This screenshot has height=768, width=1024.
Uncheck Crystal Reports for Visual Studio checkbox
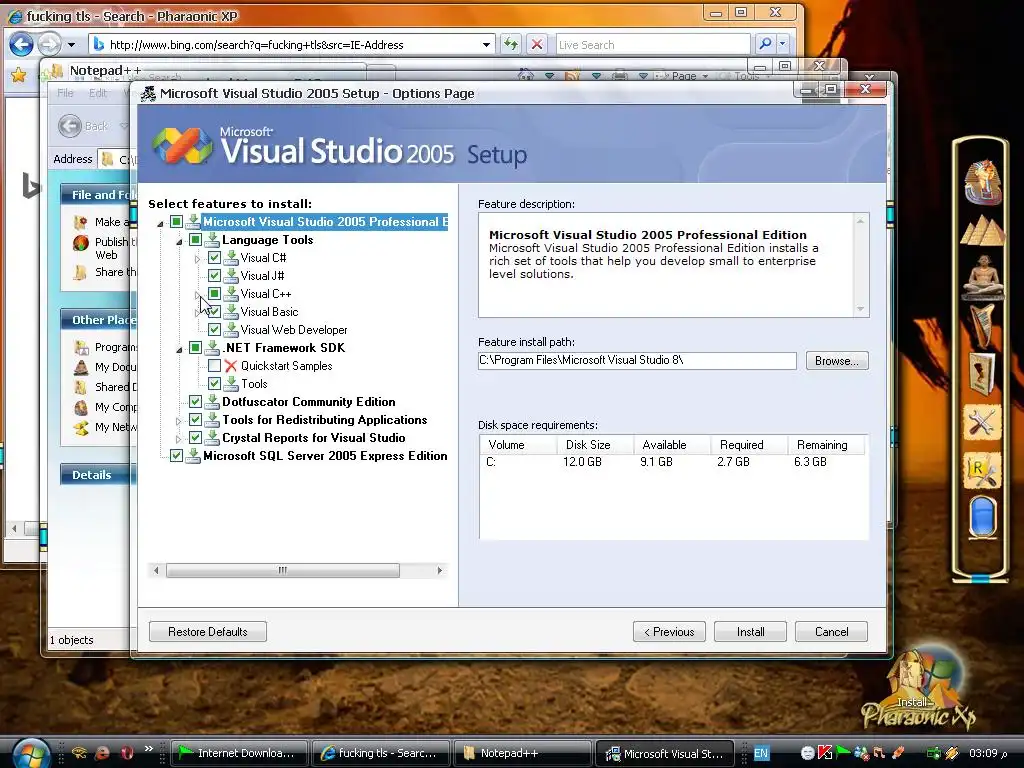(195, 438)
